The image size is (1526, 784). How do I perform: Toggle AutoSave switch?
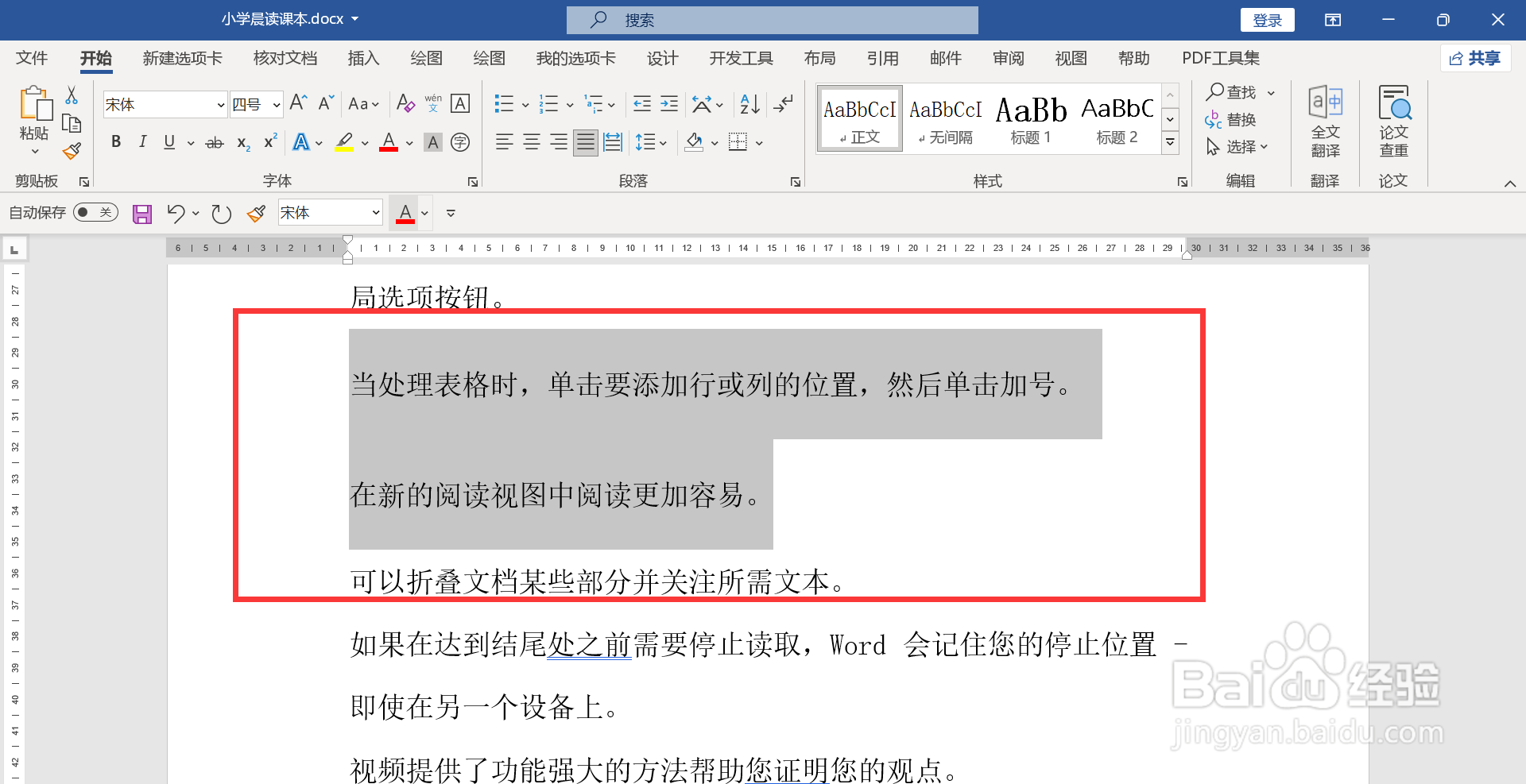tap(95, 213)
